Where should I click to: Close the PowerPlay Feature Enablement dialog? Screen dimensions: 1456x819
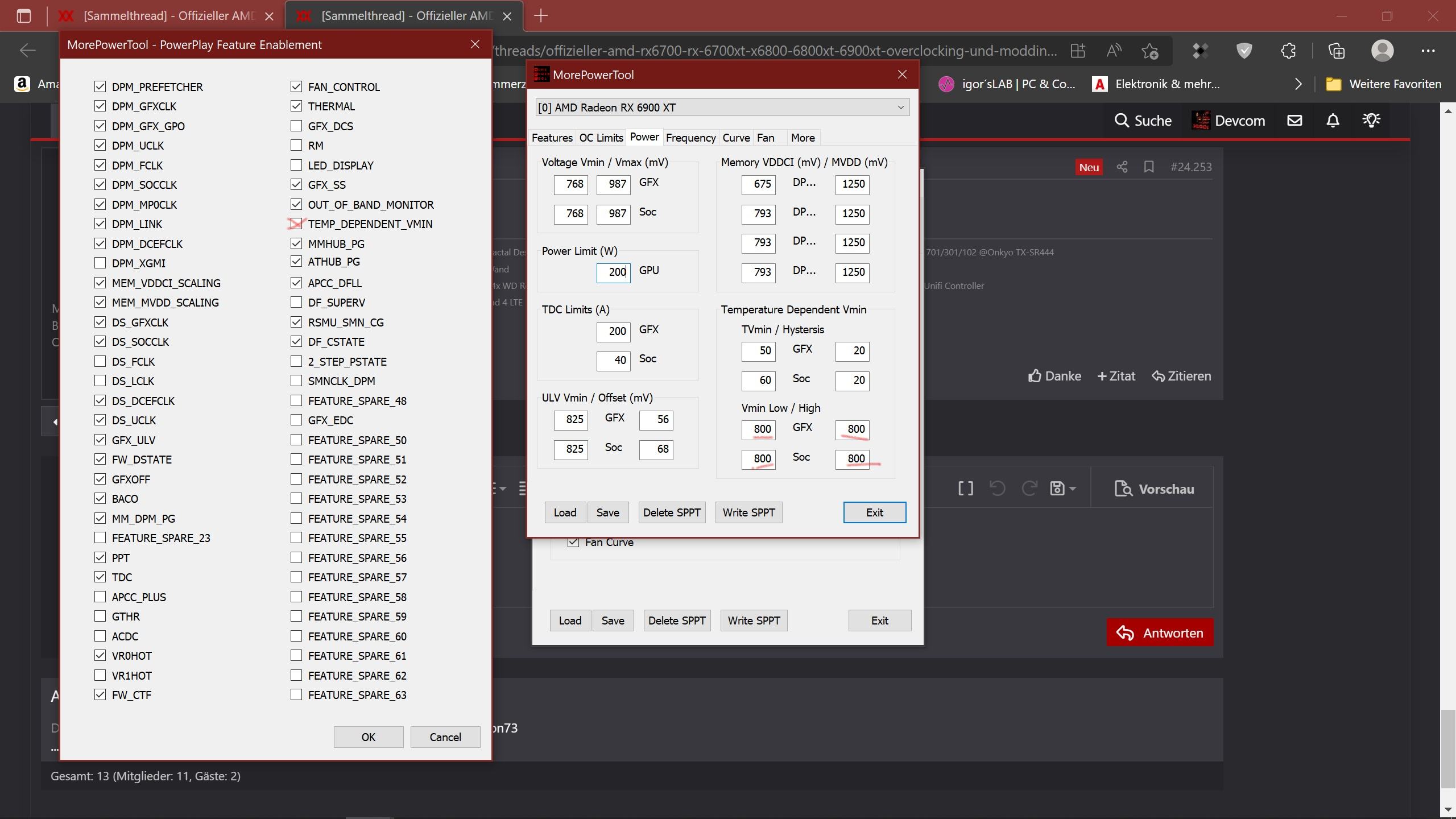tap(475, 44)
